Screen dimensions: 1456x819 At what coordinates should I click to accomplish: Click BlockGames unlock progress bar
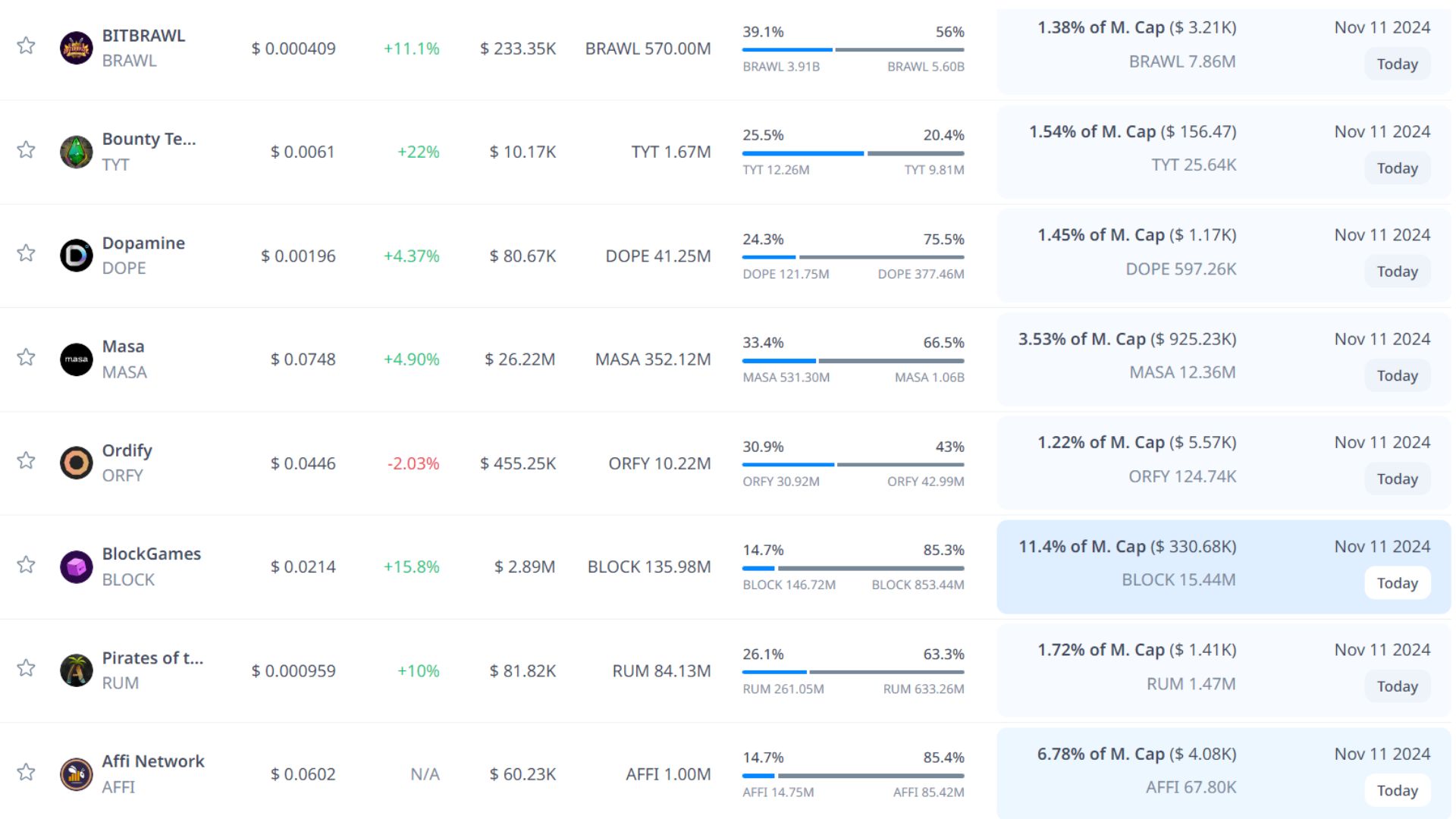(x=853, y=568)
